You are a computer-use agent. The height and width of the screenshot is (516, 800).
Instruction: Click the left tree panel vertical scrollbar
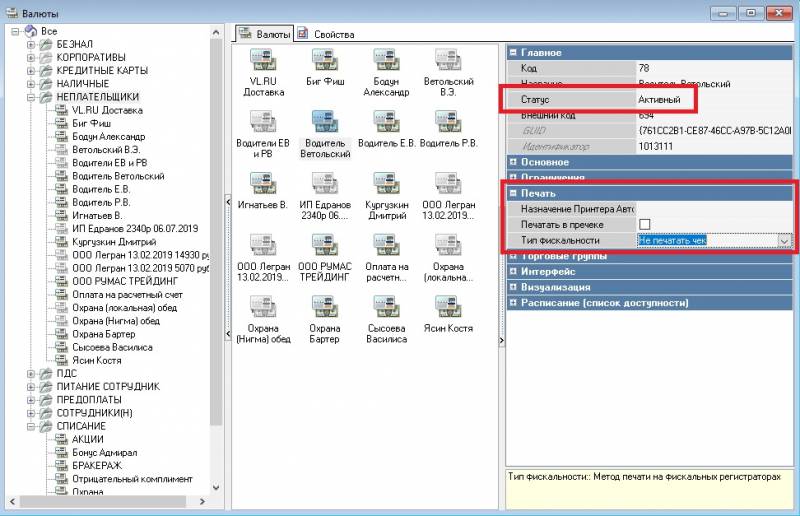click(217, 250)
